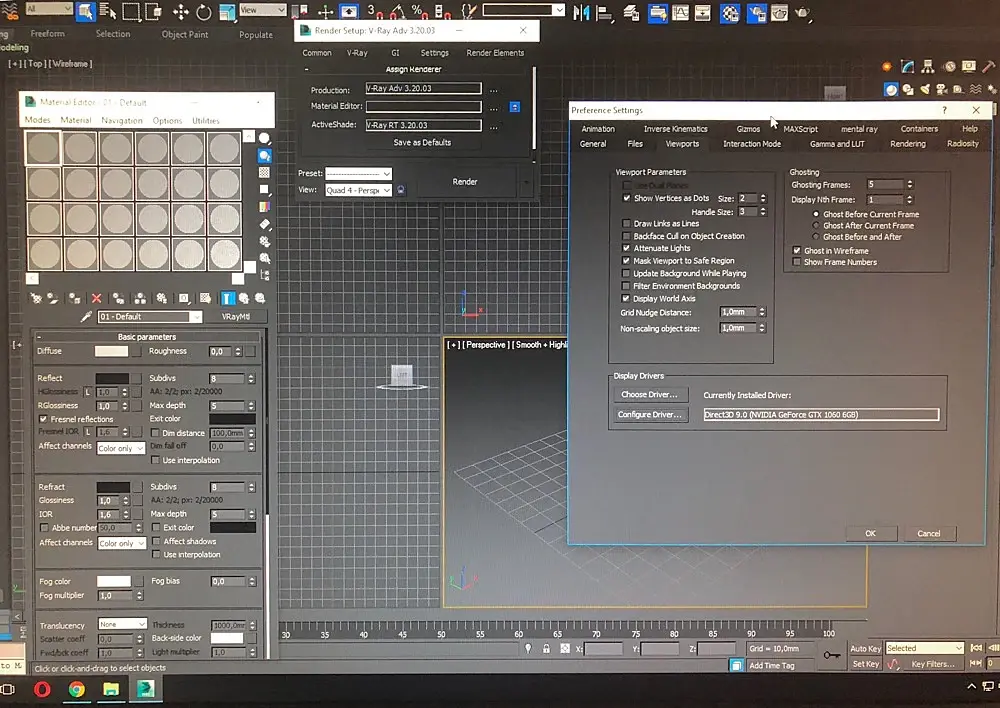Toggle Ghost in Wireframe checkbox

click(x=797, y=251)
